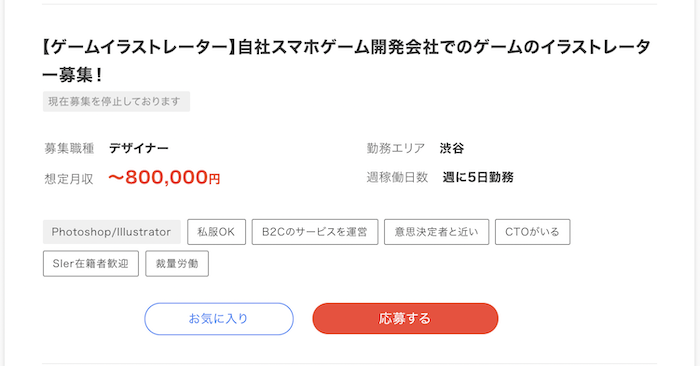Click the お気に入り favorite button
700x366 pixels.
pos(219,319)
